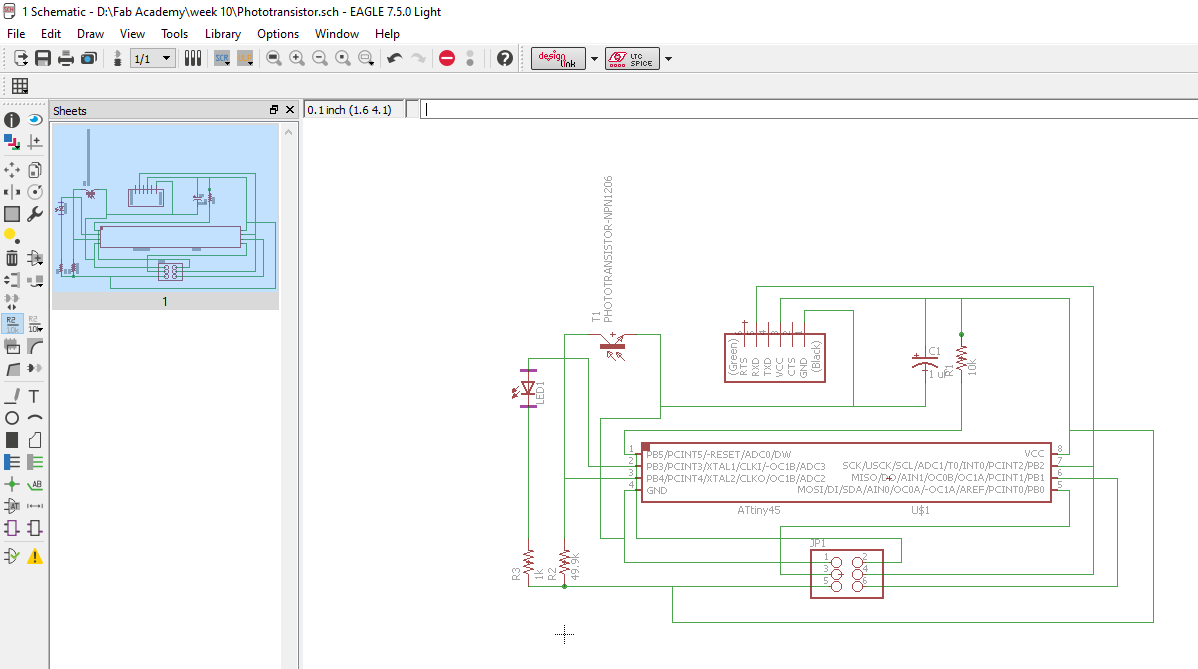Expand the design link dropdown arrow
This screenshot has height=669, width=1198.
[594, 59]
